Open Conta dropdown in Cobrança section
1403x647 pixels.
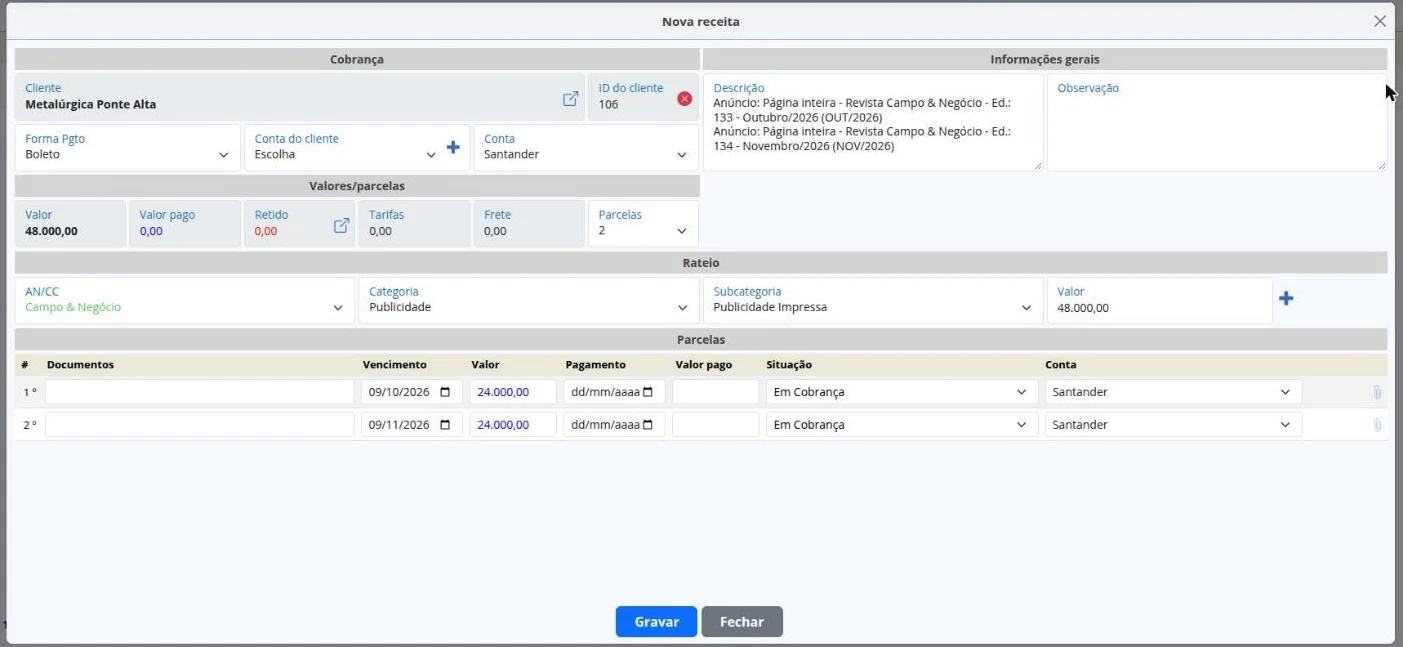point(586,147)
